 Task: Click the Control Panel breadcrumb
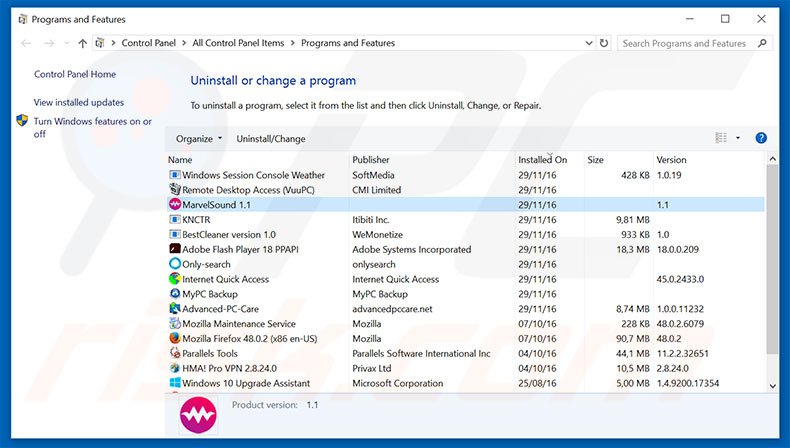point(149,43)
